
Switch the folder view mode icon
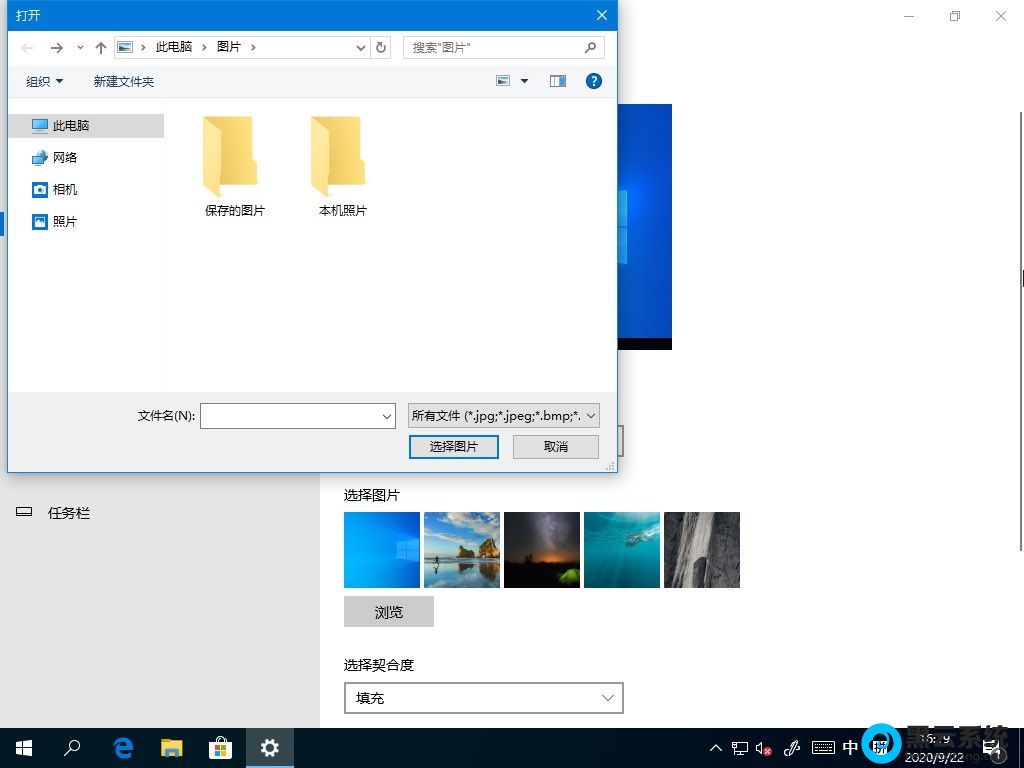pos(503,81)
